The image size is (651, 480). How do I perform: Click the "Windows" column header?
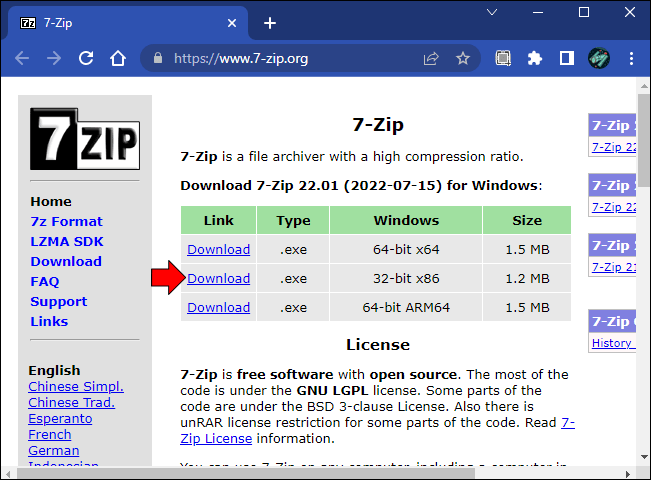(406, 220)
